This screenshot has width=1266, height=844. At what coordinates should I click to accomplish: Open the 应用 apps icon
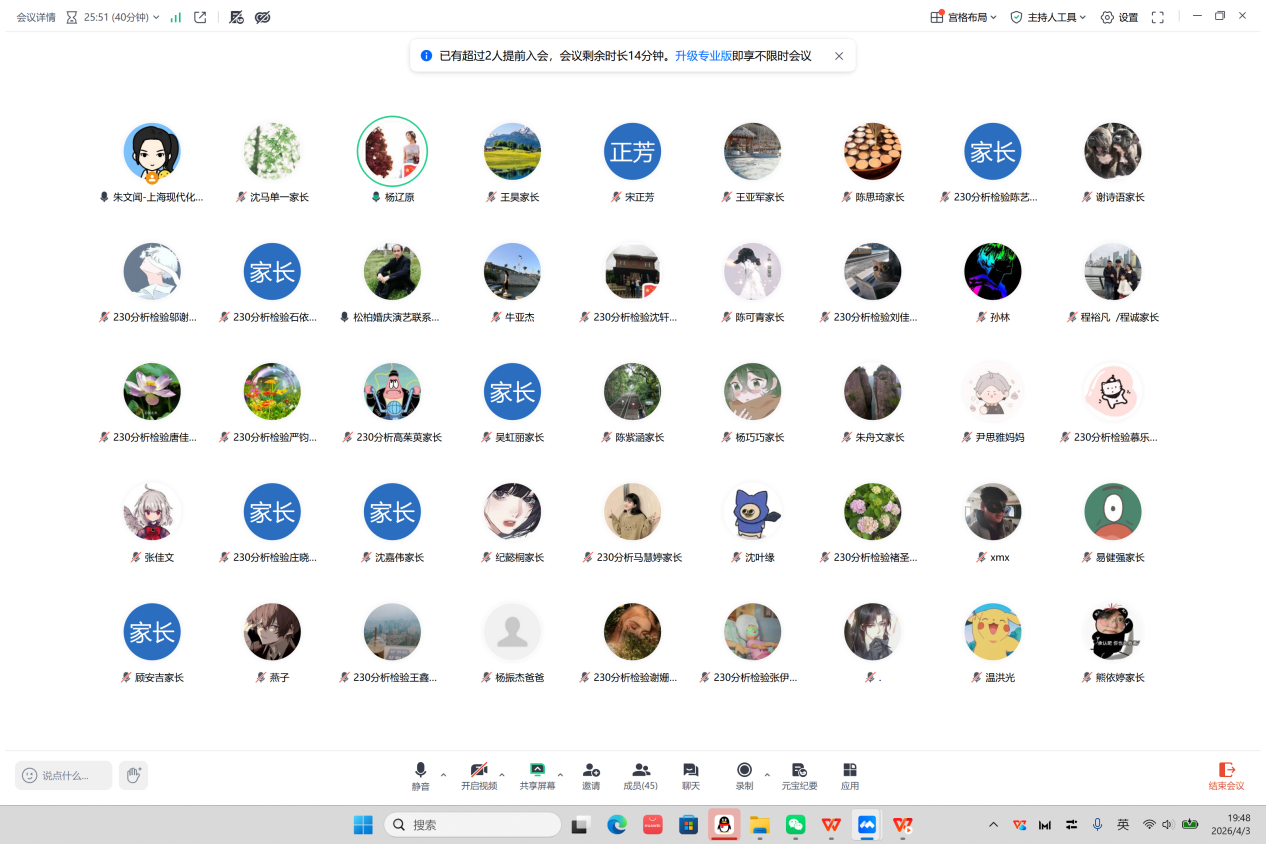click(x=849, y=775)
